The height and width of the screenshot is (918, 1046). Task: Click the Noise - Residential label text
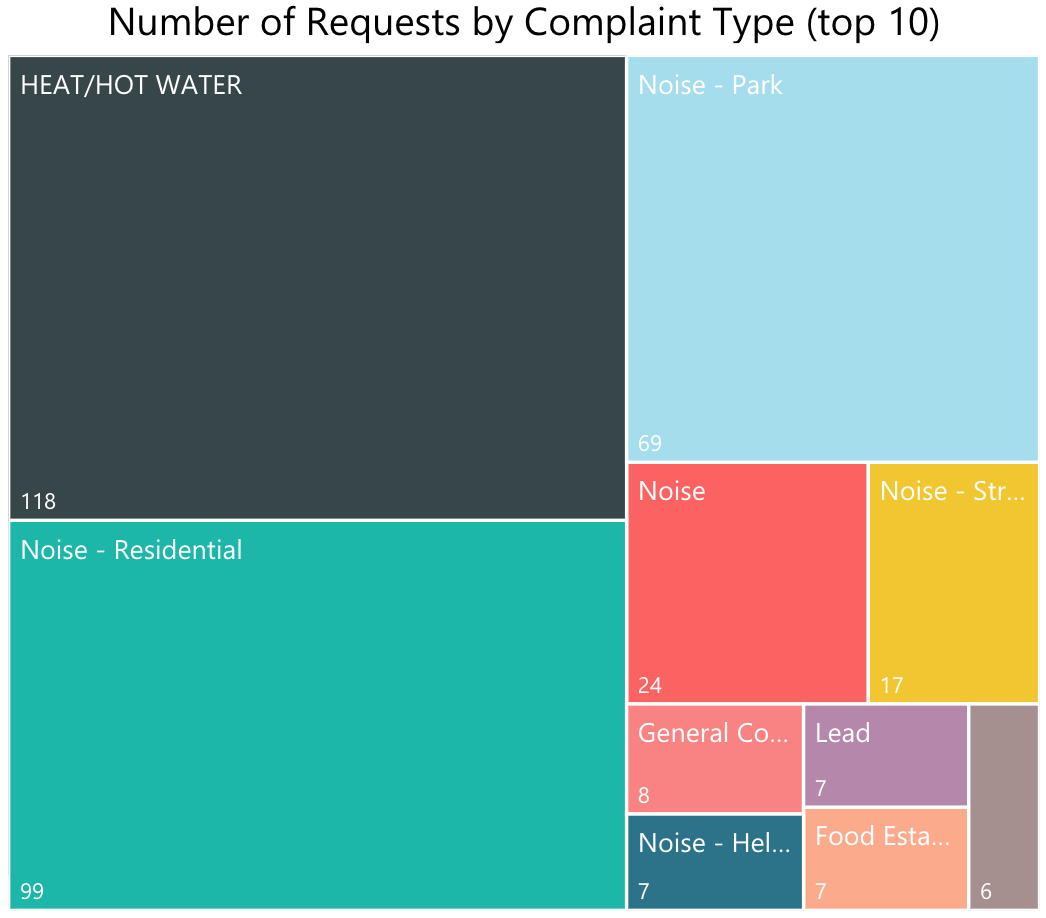(131, 550)
